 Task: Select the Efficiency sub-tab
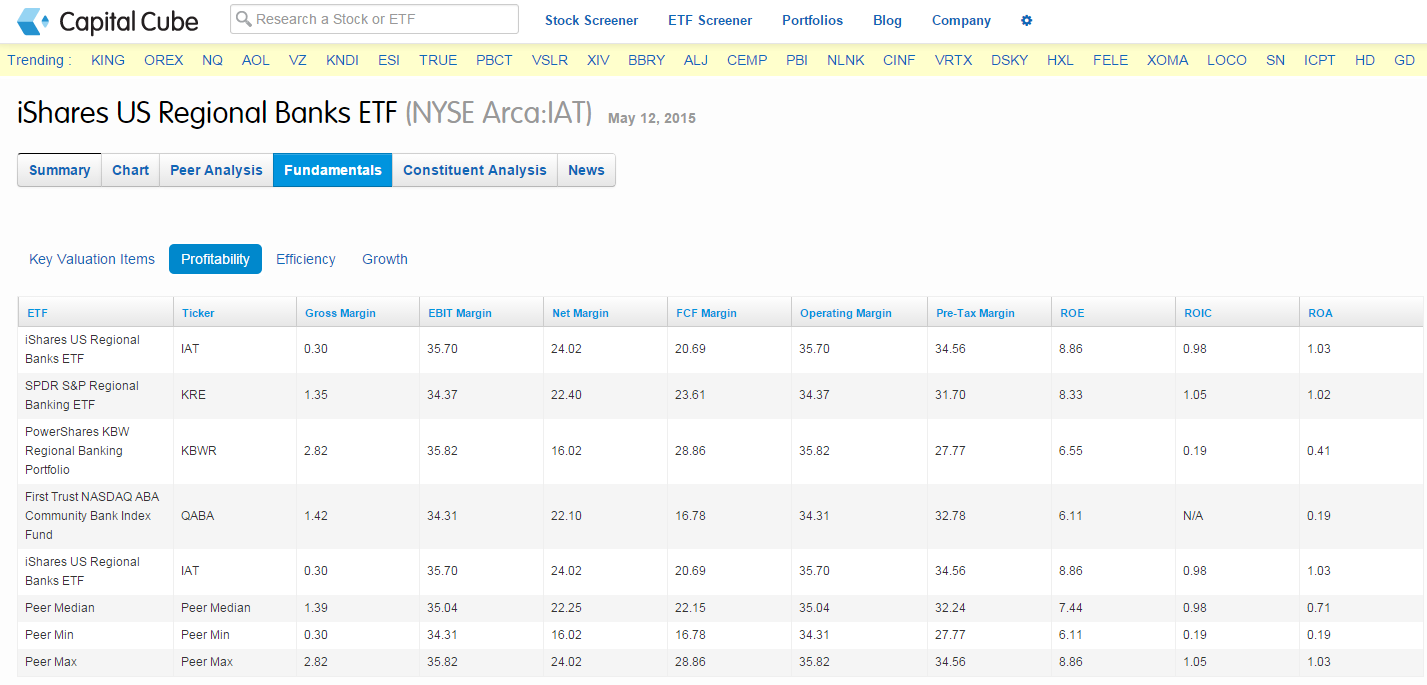[x=306, y=259]
